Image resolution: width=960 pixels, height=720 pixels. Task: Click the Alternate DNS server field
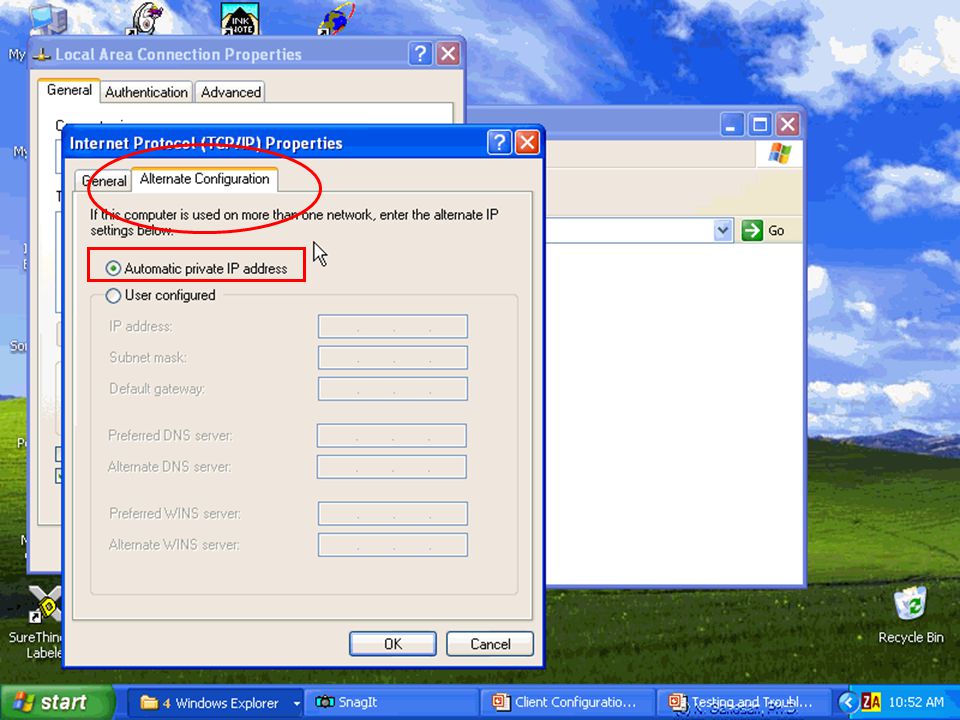(x=392, y=467)
